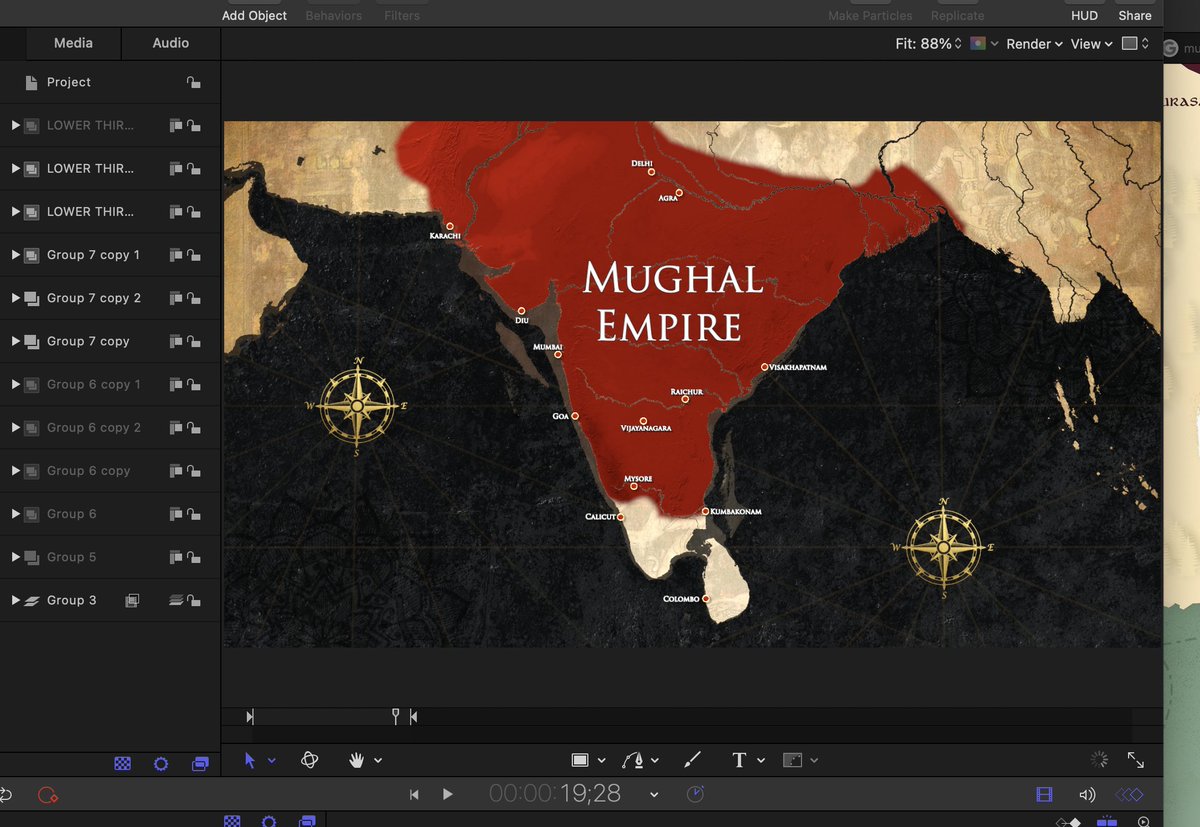
Task: Open the Filters toolbar menu
Action: pos(402,15)
